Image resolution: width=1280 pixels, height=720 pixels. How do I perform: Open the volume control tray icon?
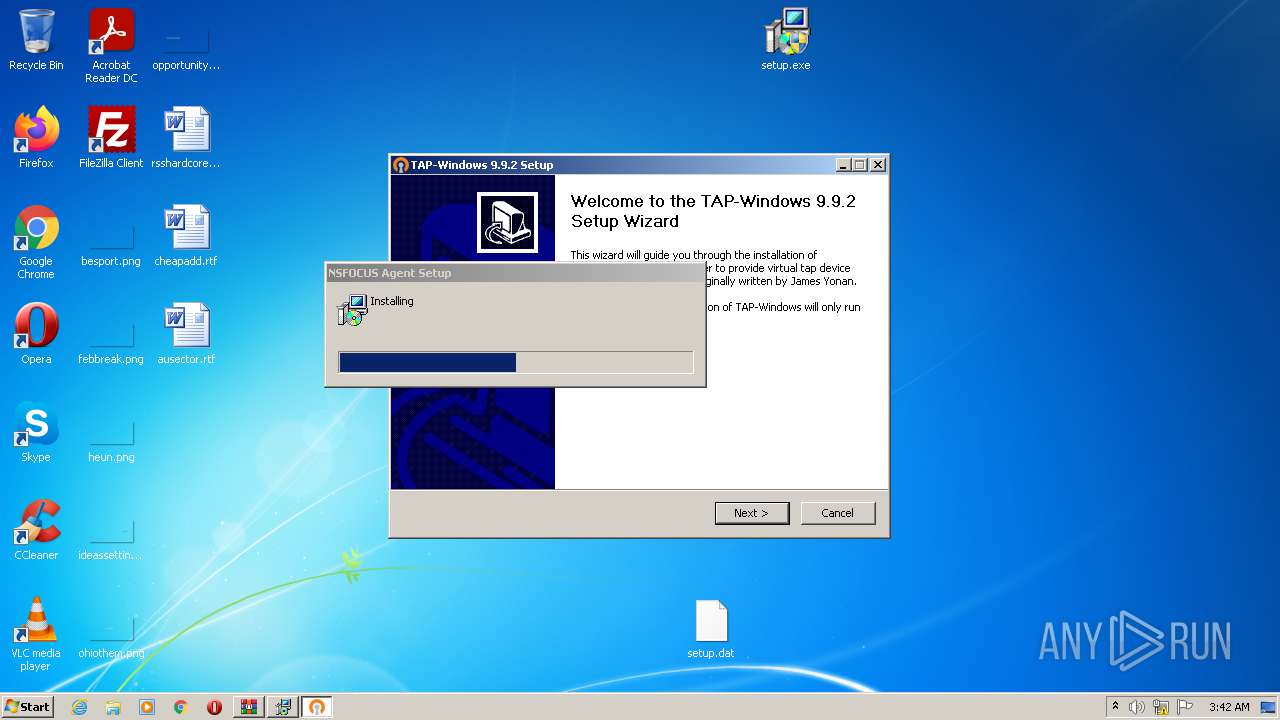click(x=1137, y=707)
